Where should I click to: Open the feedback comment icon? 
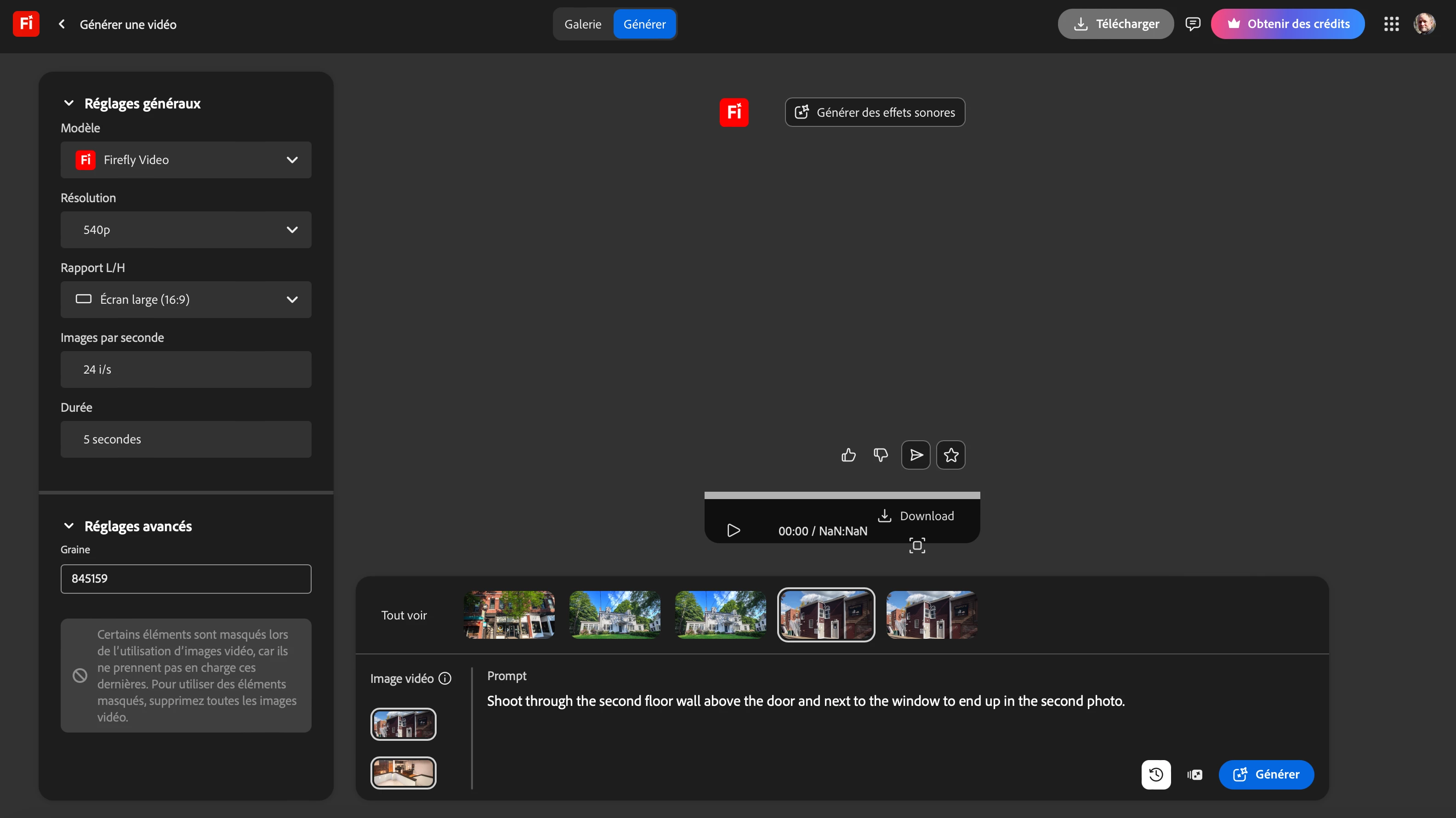(x=1193, y=24)
